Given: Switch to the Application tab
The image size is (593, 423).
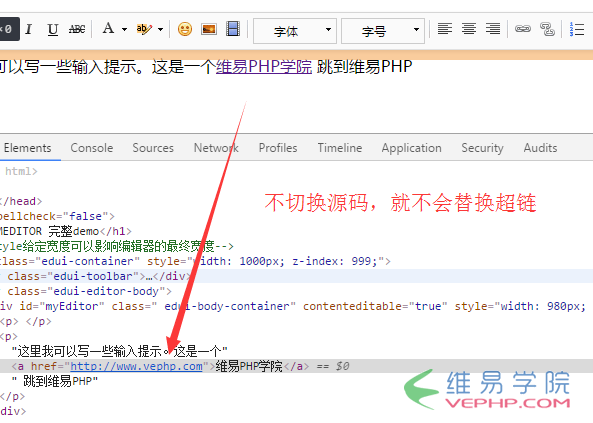Looking at the screenshot, I should point(411,148).
